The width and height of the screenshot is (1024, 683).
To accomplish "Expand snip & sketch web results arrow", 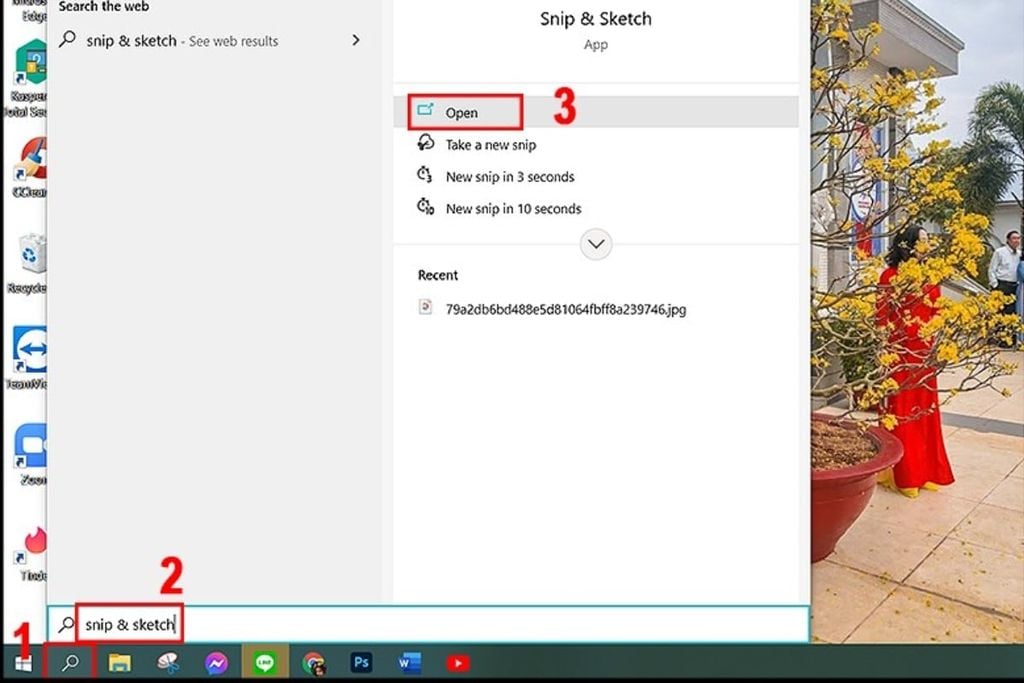I will coord(356,40).
